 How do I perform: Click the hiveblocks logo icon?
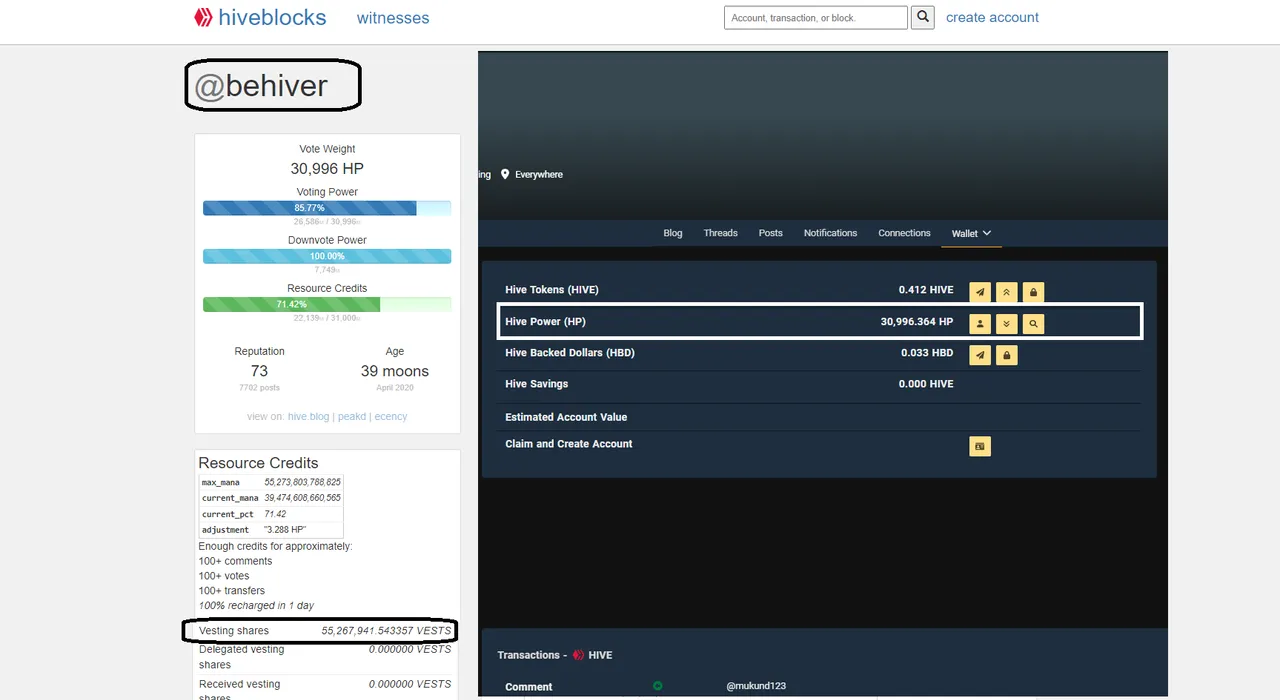pos(203,17)
